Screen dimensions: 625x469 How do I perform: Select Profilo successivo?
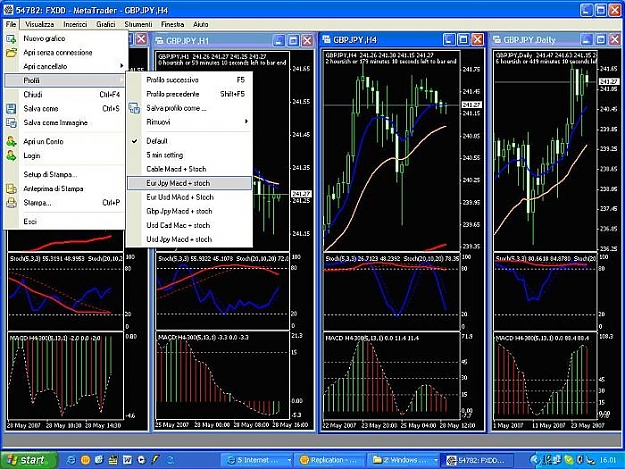tap(189, 80)
